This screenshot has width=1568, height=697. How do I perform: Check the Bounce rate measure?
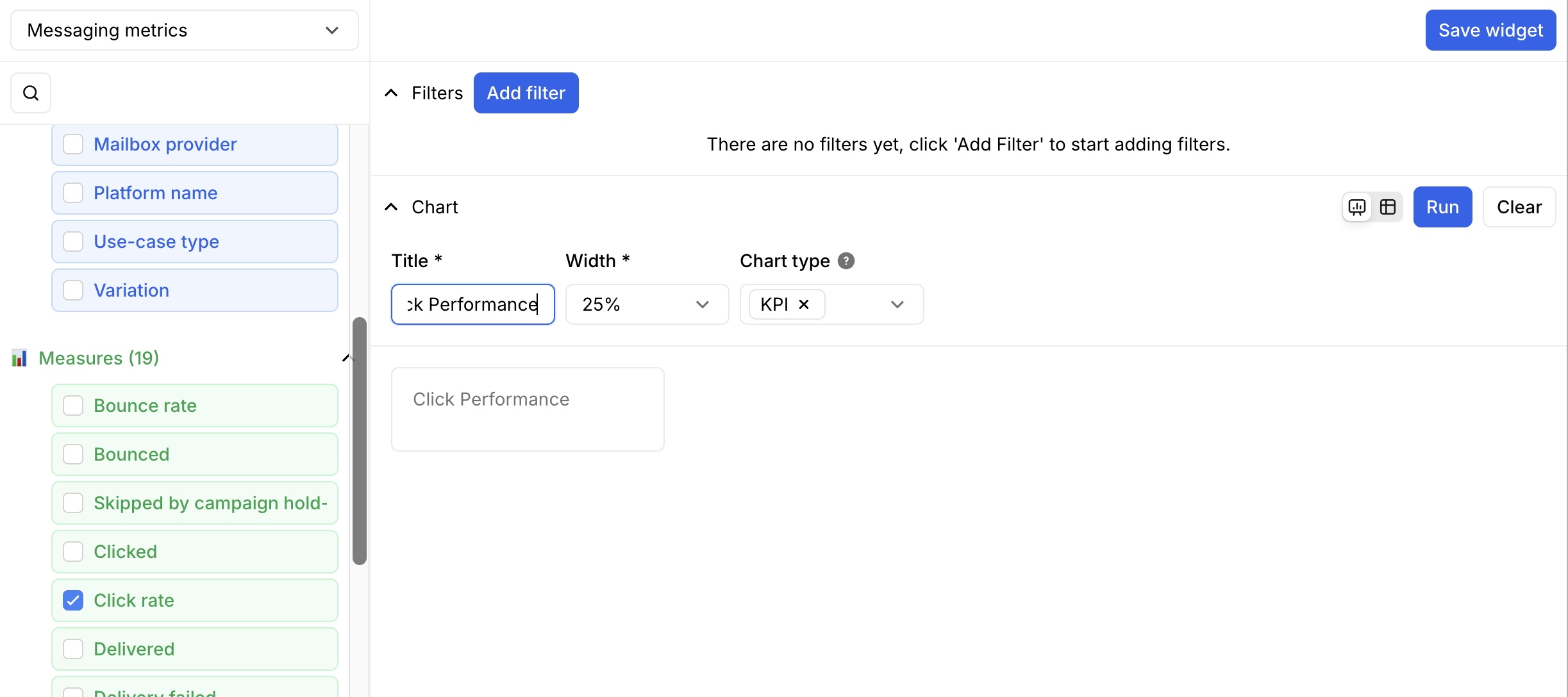pyautogui.click(x=73, y=406)
